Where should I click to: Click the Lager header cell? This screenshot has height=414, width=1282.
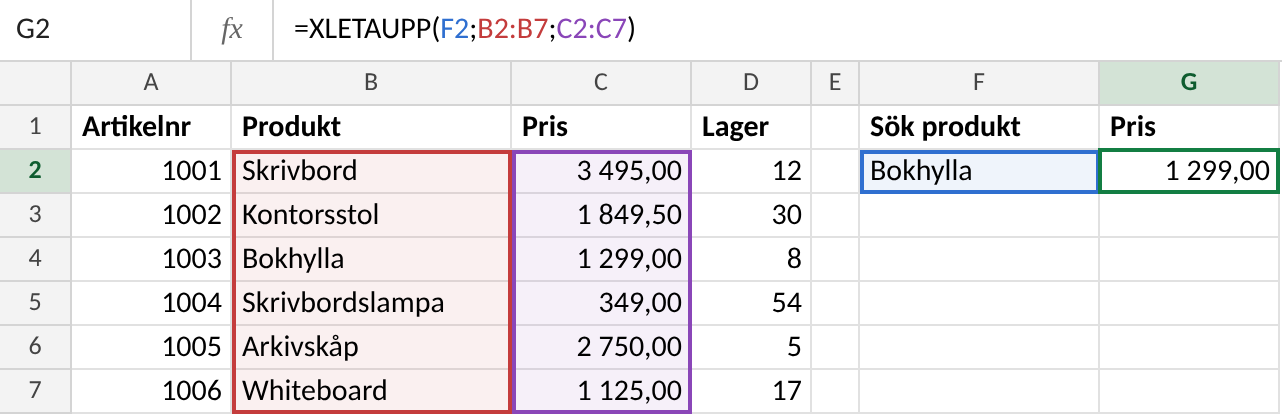coord(751,127)
